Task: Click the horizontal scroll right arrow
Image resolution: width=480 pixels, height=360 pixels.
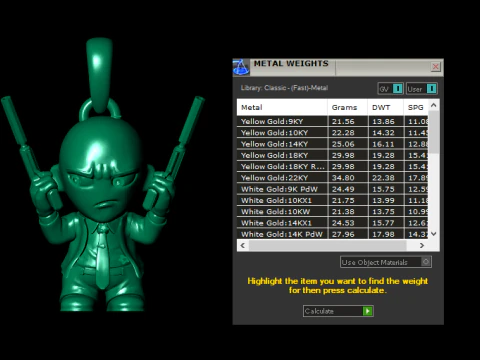Action: pos(422,245)
